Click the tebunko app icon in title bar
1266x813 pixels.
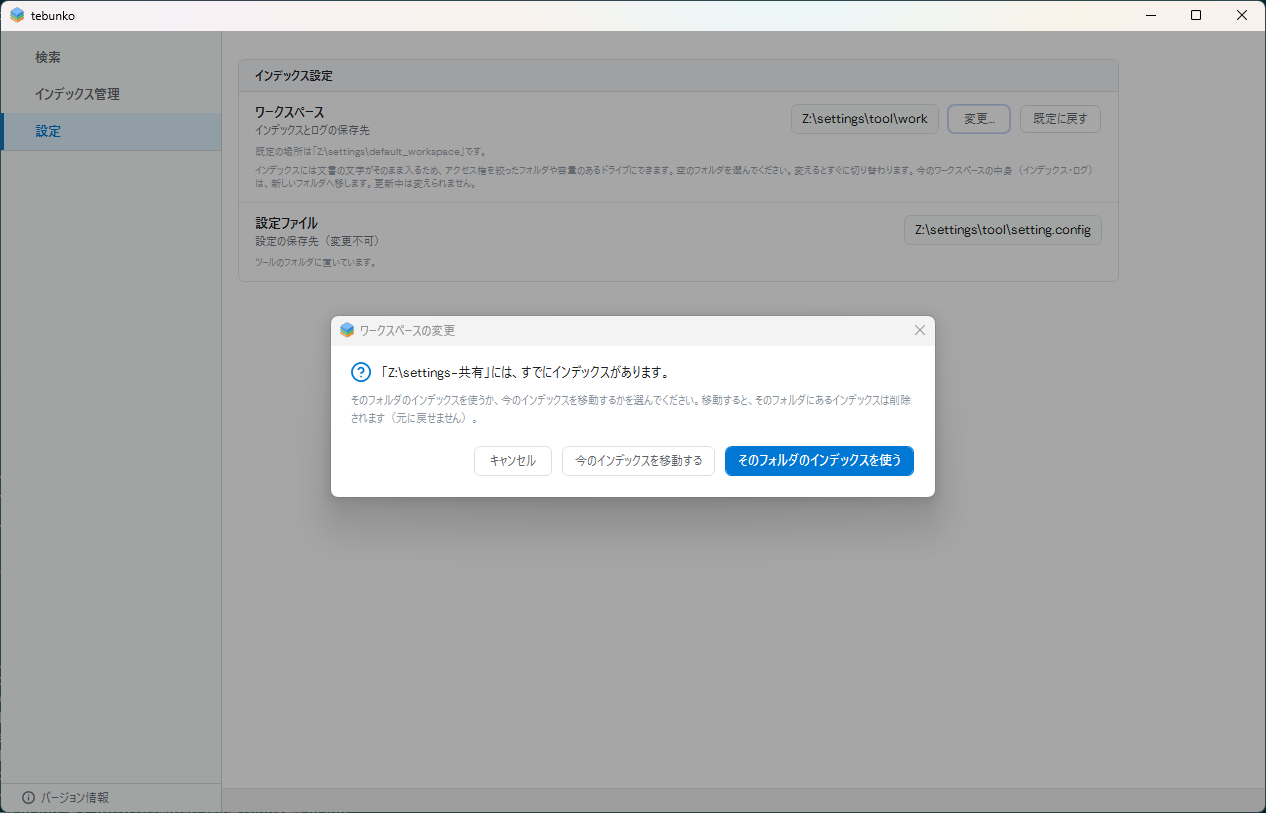pos(17,15)
